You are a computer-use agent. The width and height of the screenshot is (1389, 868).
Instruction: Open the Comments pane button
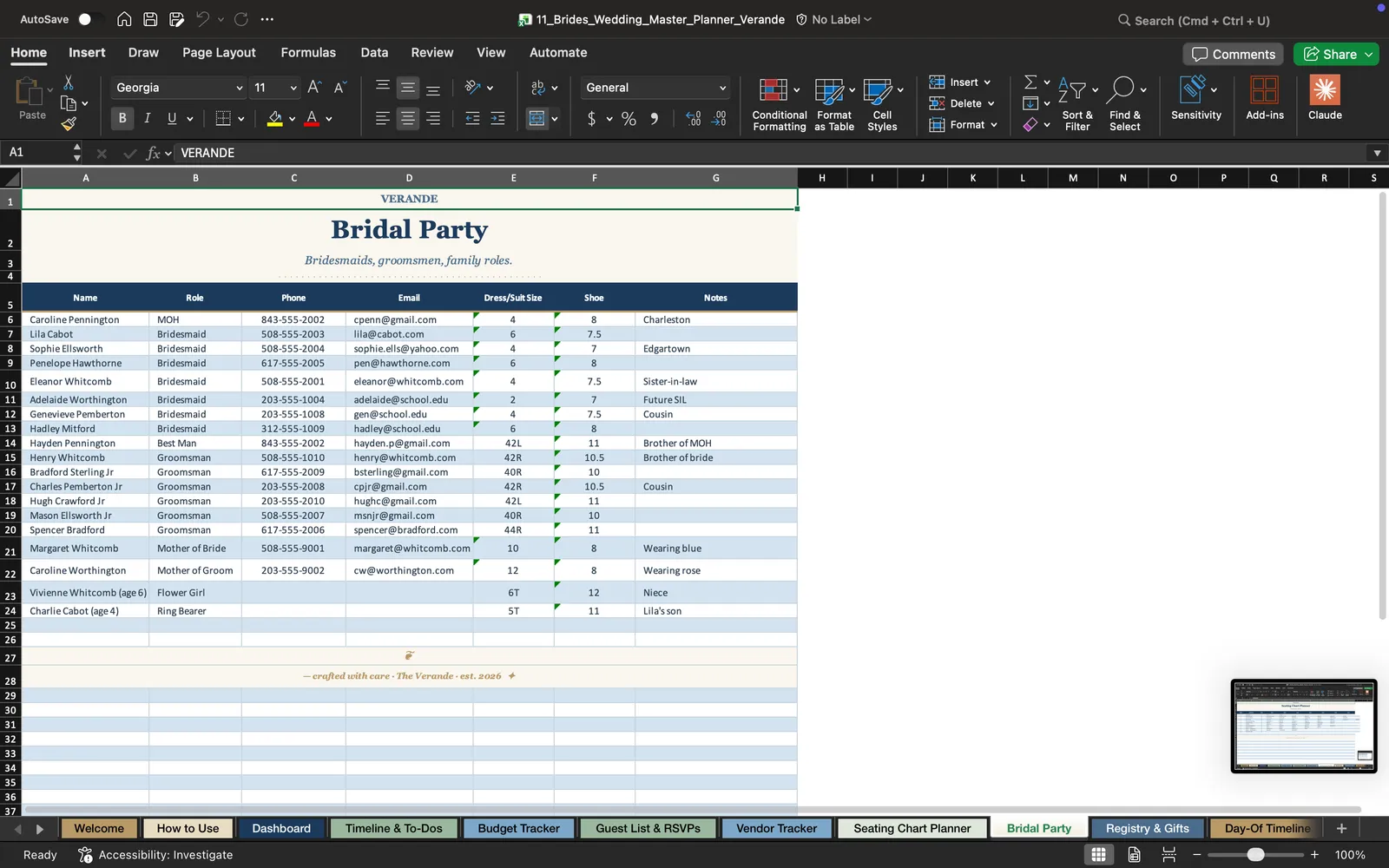[1234, 54]
